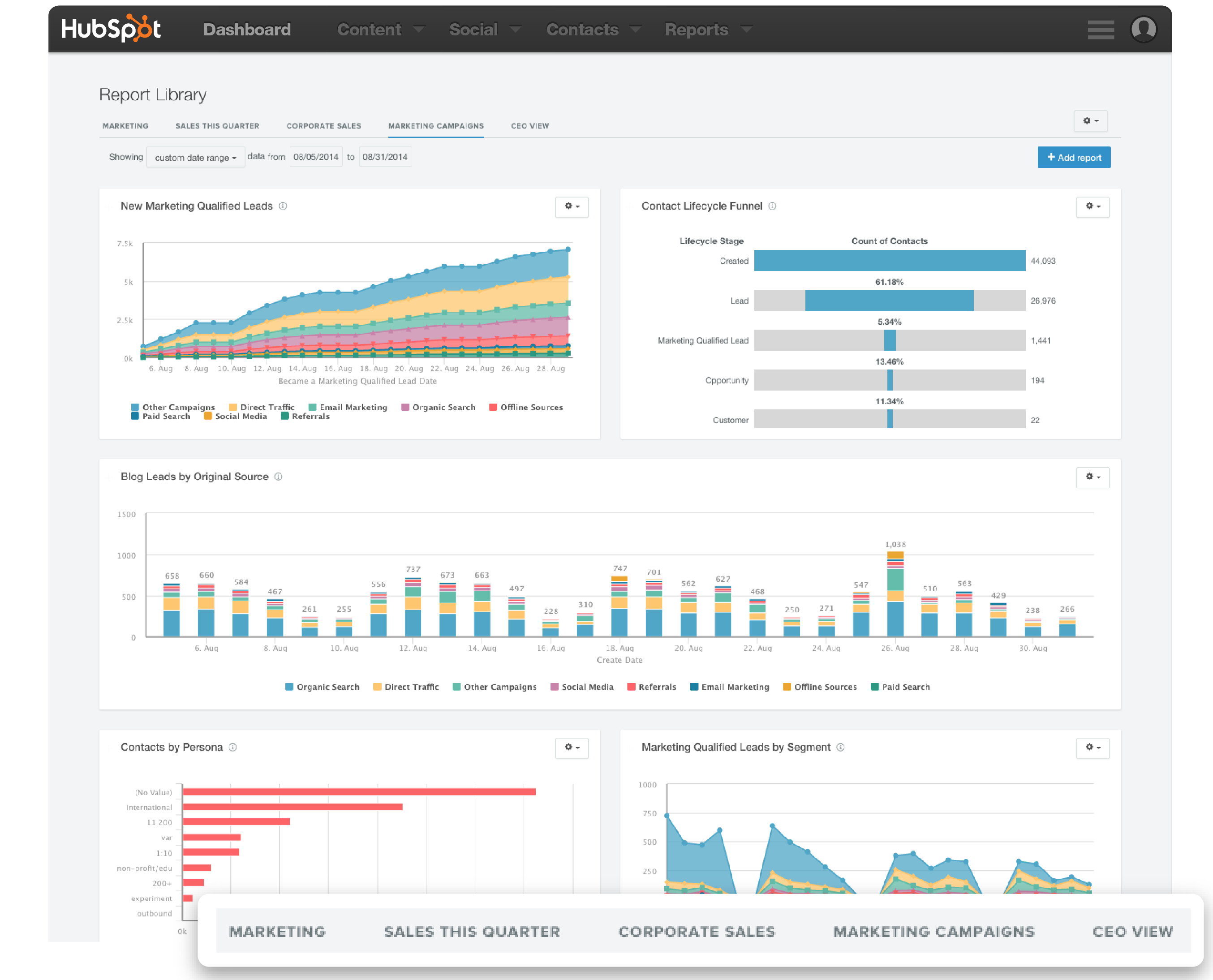Viewport: 1213px width, 980px height.
Task: Click the custom date range dropdown
Action: (x=195, y=157)
